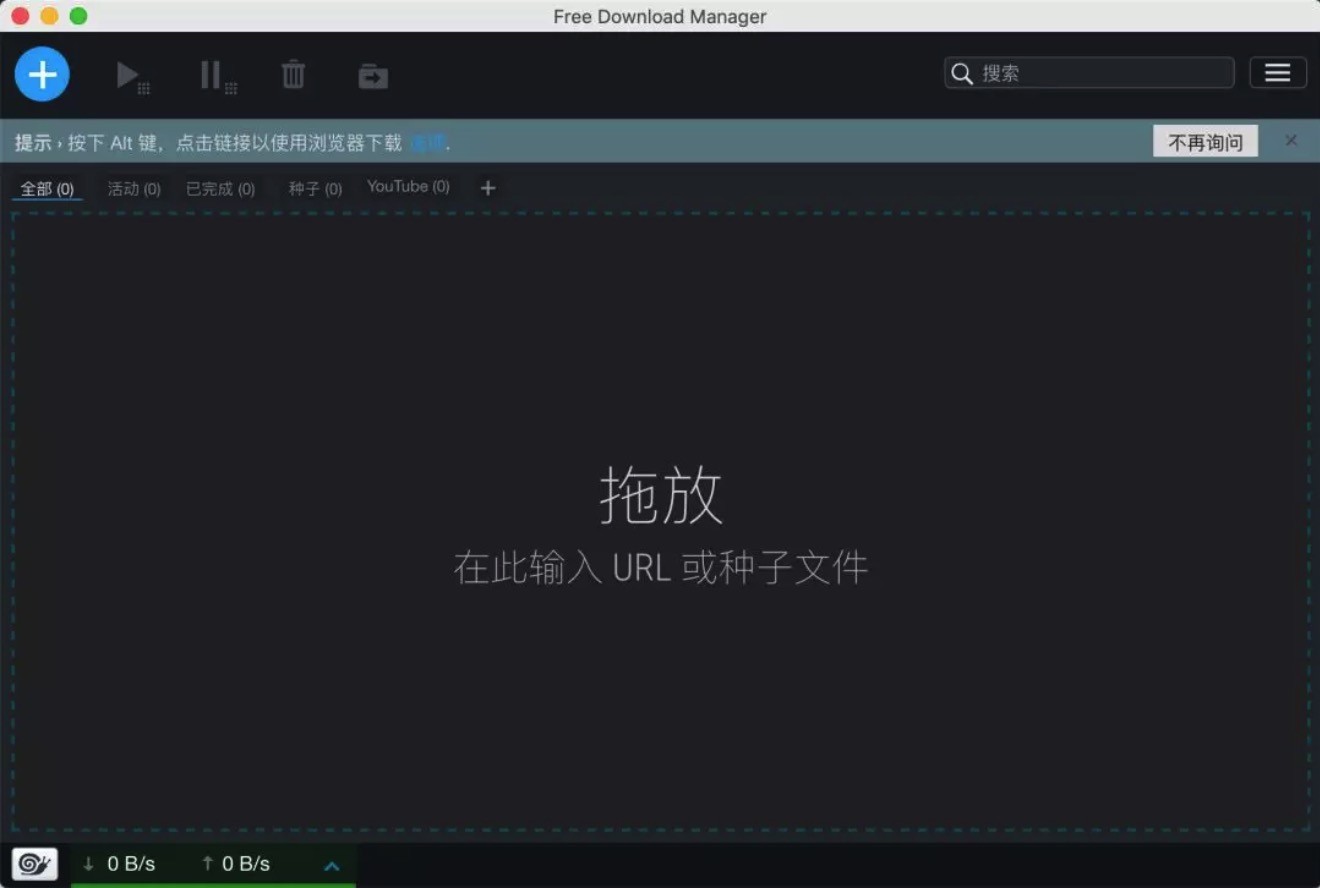This screenshot has height=888, width=1320.
Task: Open the blue link in the tip banner
Action: click(x=427, y=142)
